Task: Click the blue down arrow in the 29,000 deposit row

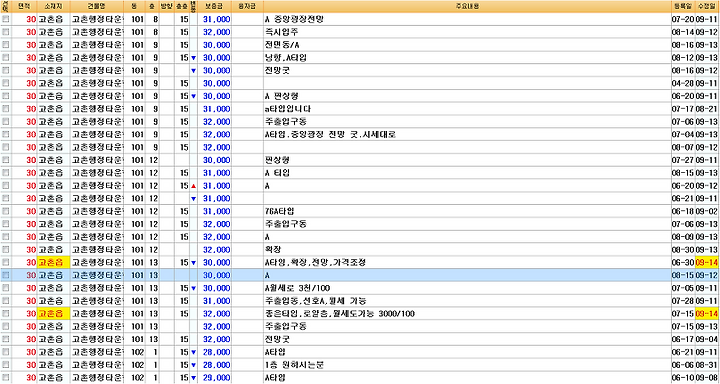Action: tap(193, 378)
